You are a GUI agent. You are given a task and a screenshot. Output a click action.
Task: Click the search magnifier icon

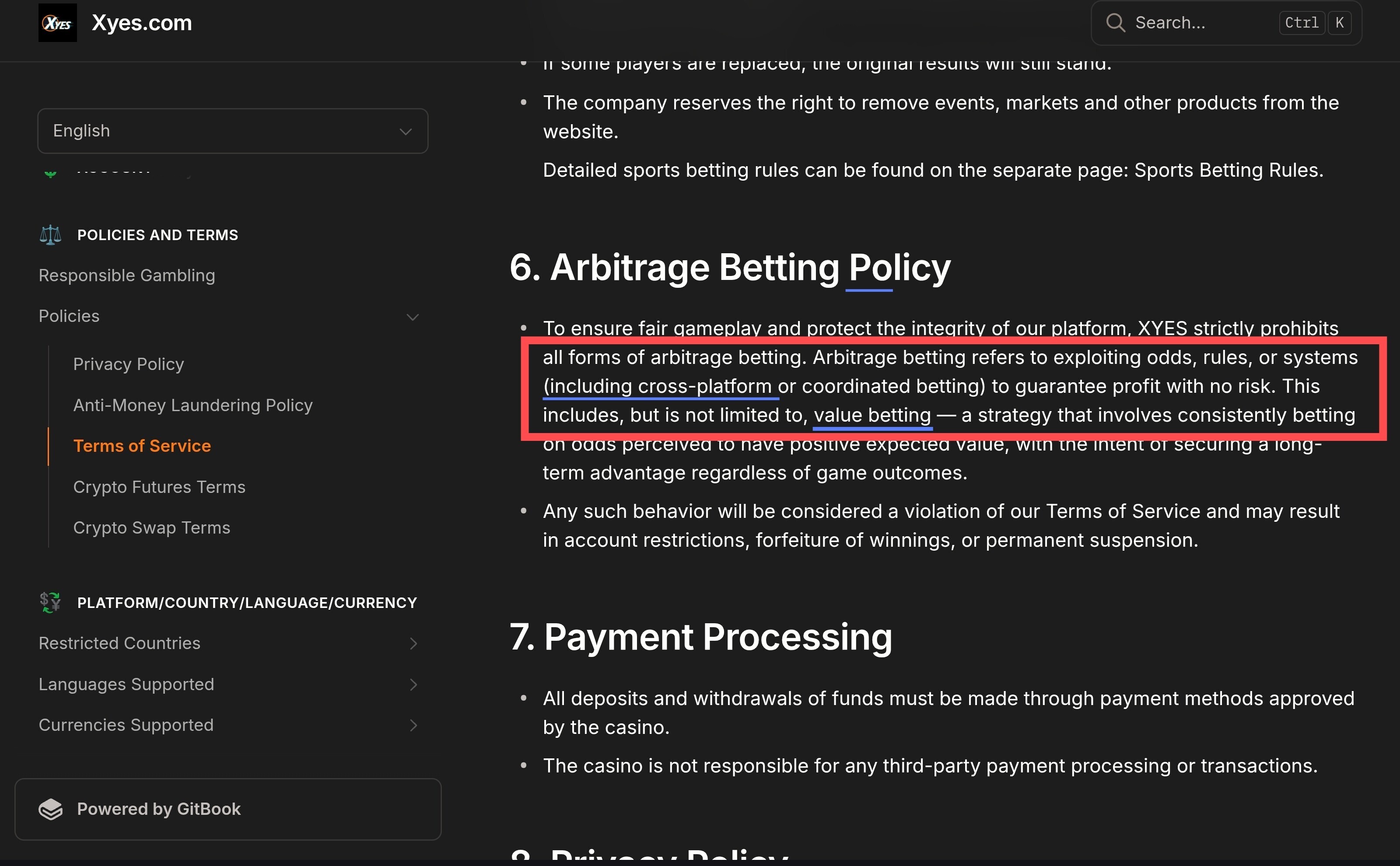click(1115, 23)
